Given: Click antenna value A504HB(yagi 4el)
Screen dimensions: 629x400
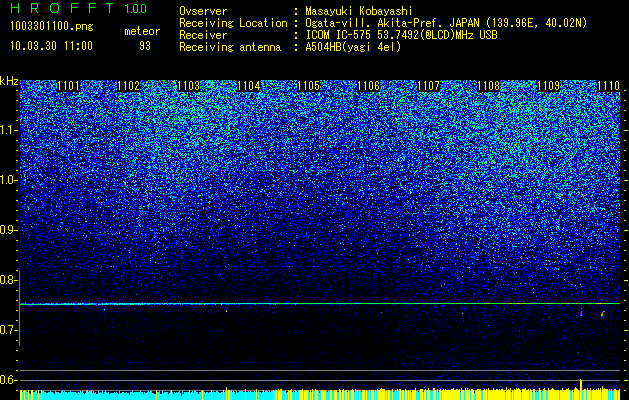Looking at the screenshot, I should coord(353,47).
